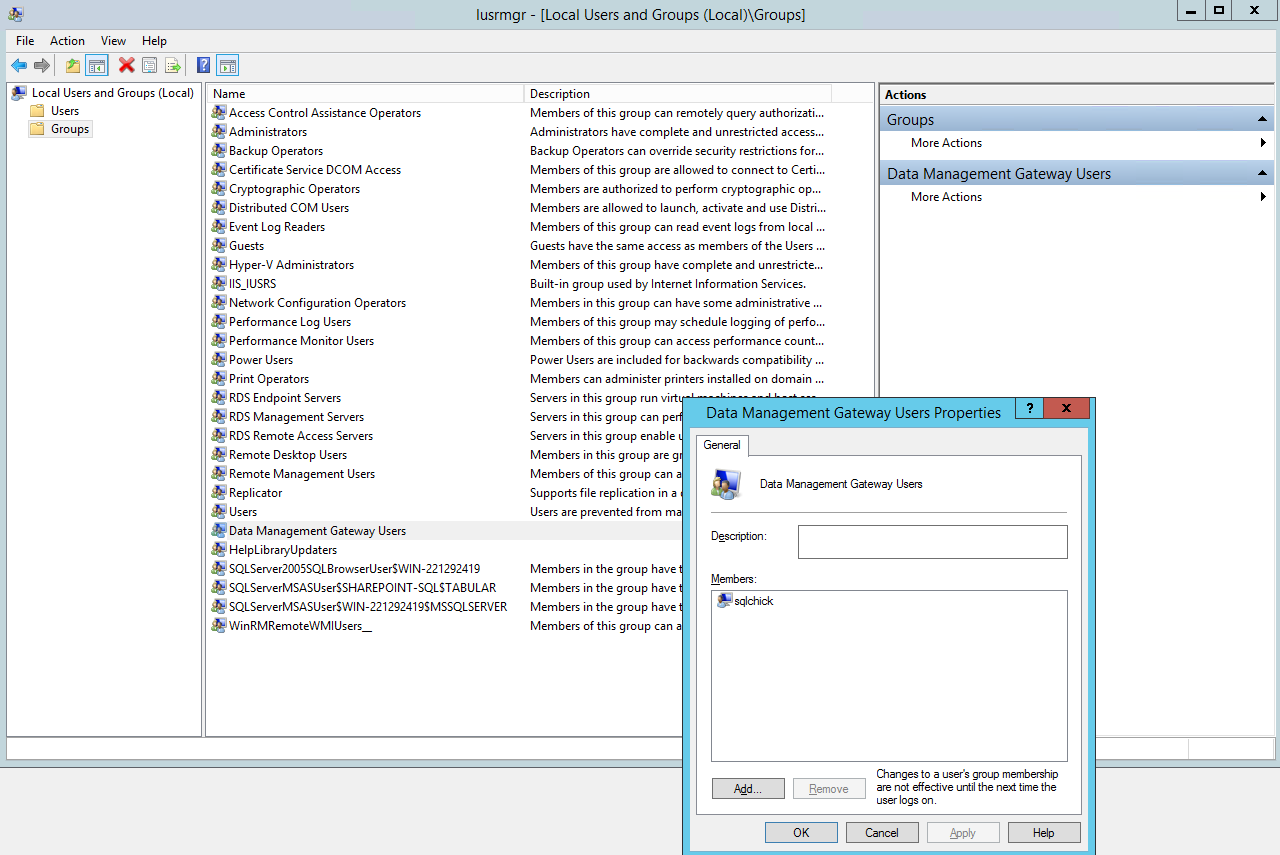Click the Print Operators group icon
Image resolution: width=1280 pixels, height=855 pixels.
click(x=220, y=379)
